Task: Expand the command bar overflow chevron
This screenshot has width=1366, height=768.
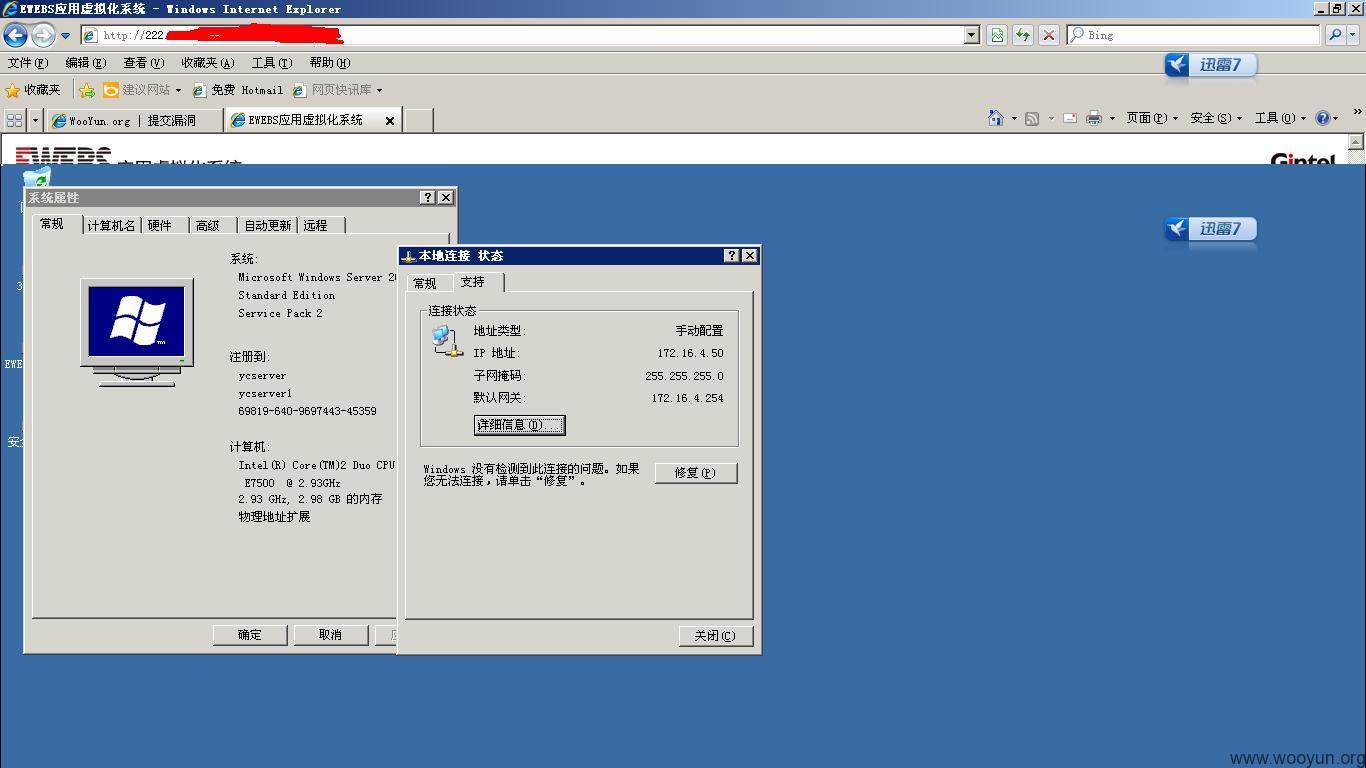Action: tap(1357, 112)
